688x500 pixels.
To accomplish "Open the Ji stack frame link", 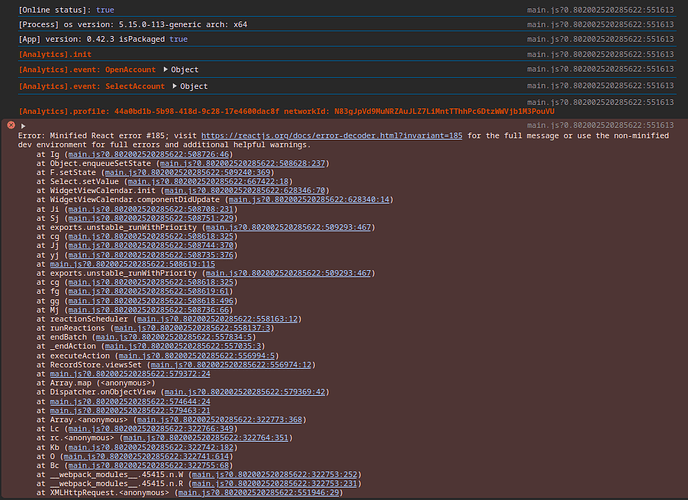I will tap(151, 209).
